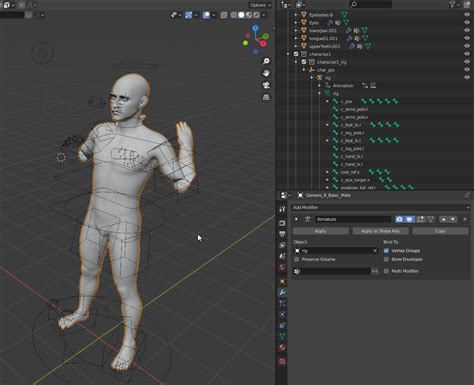This screenshot has width=474, height=385.
Task: Click the Object field containing rig
Action: pyautogui.click(x=335, y=250)
